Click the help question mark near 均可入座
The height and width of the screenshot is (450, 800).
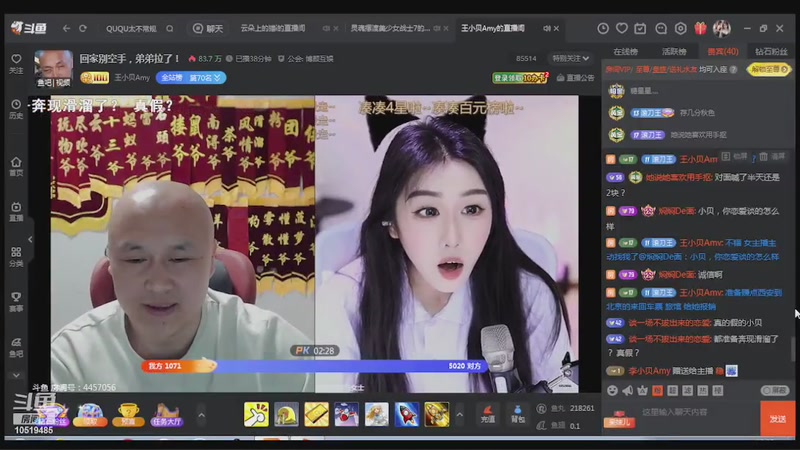tap(733, 69)
